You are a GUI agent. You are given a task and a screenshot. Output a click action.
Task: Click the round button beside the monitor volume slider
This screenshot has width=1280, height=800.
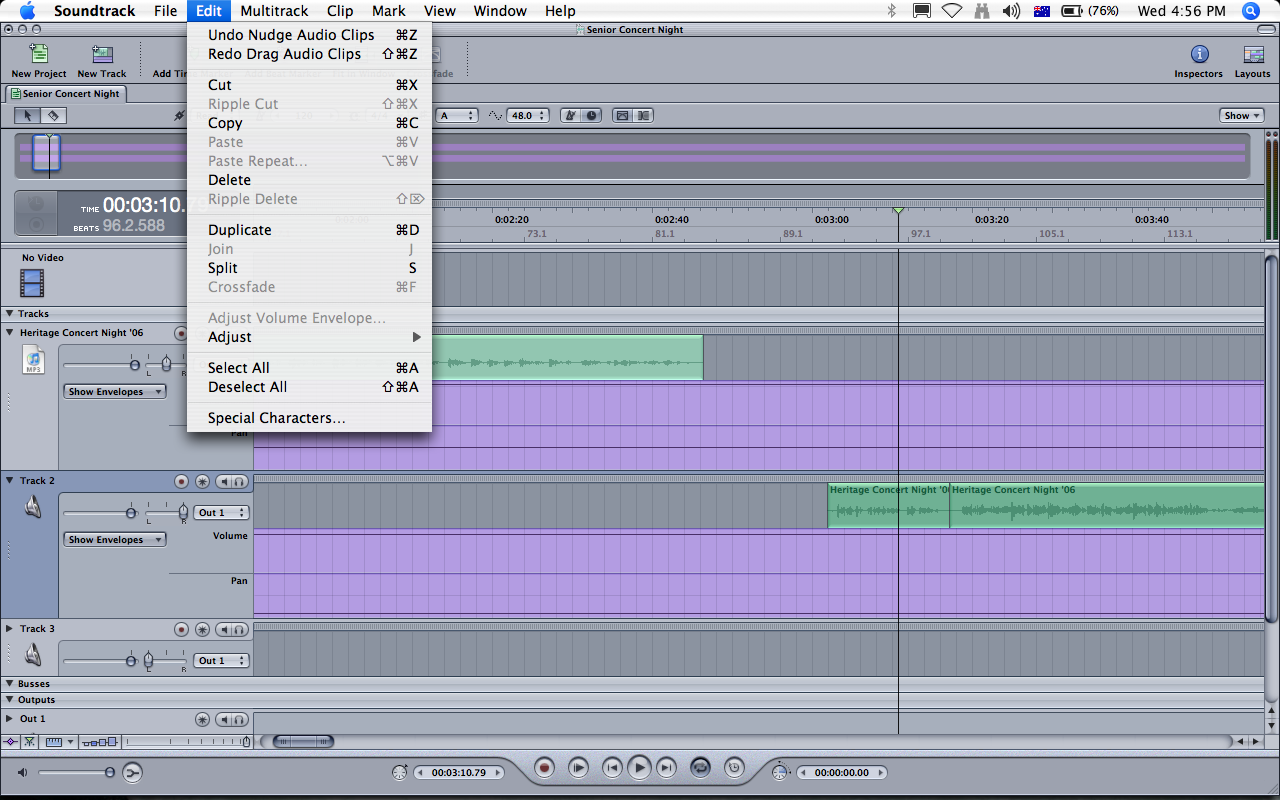point(133,772)
